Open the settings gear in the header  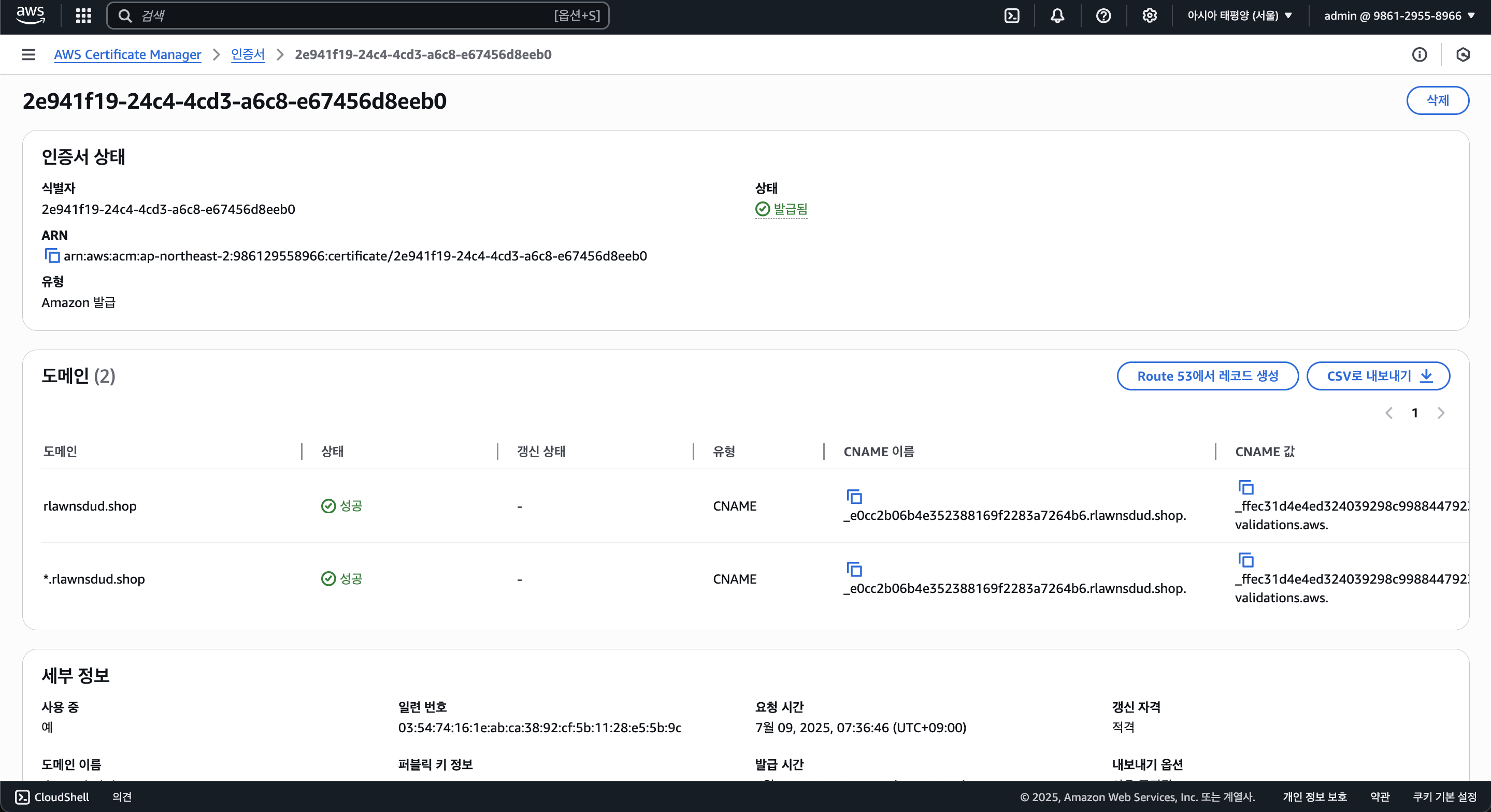click(1149, 16)
